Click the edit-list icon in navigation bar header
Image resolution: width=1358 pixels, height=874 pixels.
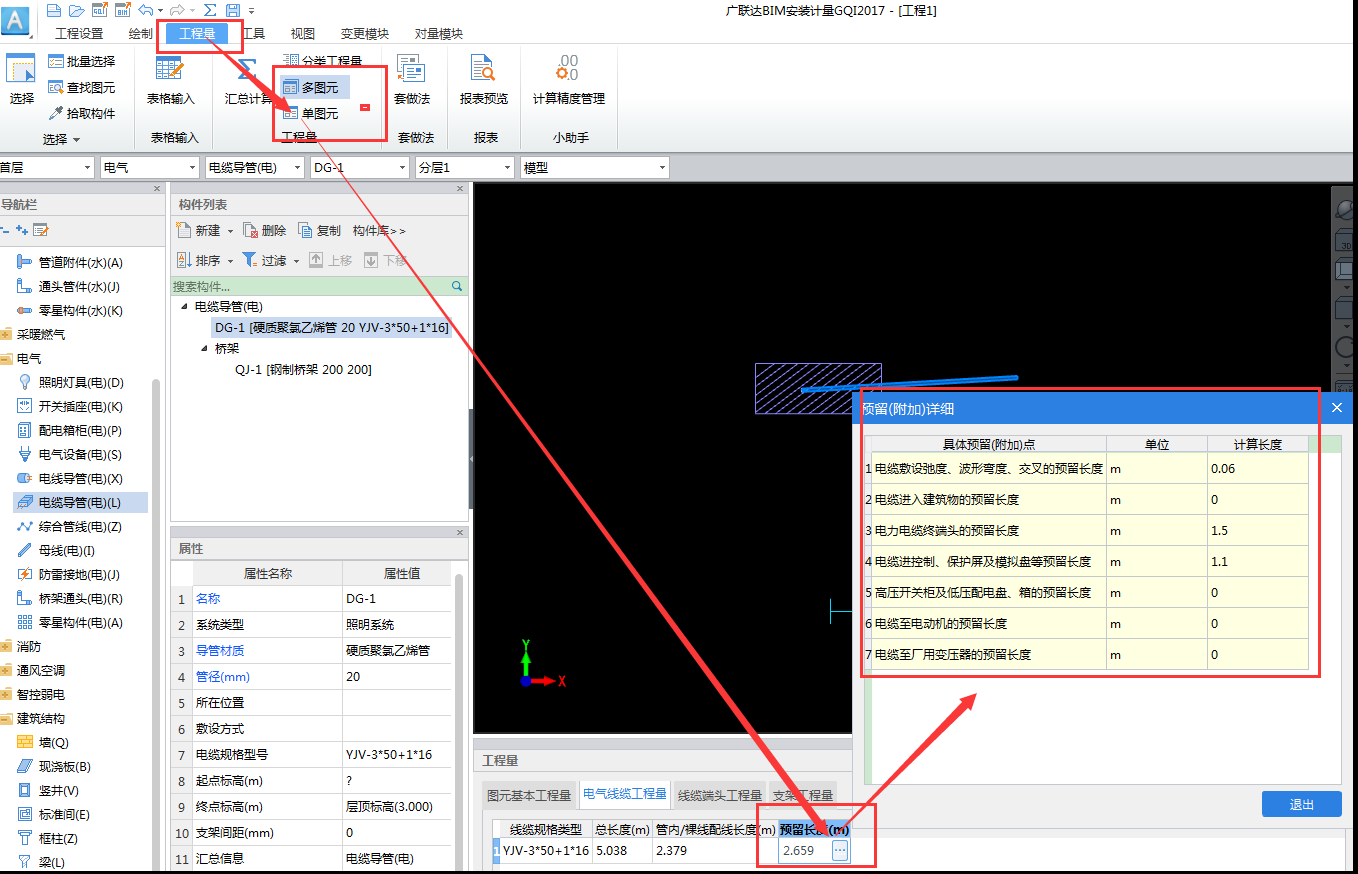[x=40, y=230]
